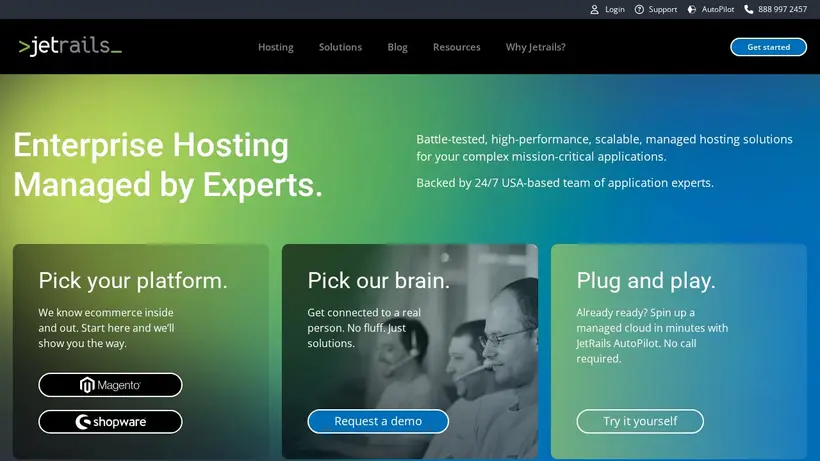Click the Login user icon
This screenshot has height=461, width=820.
tap(594, 9)
